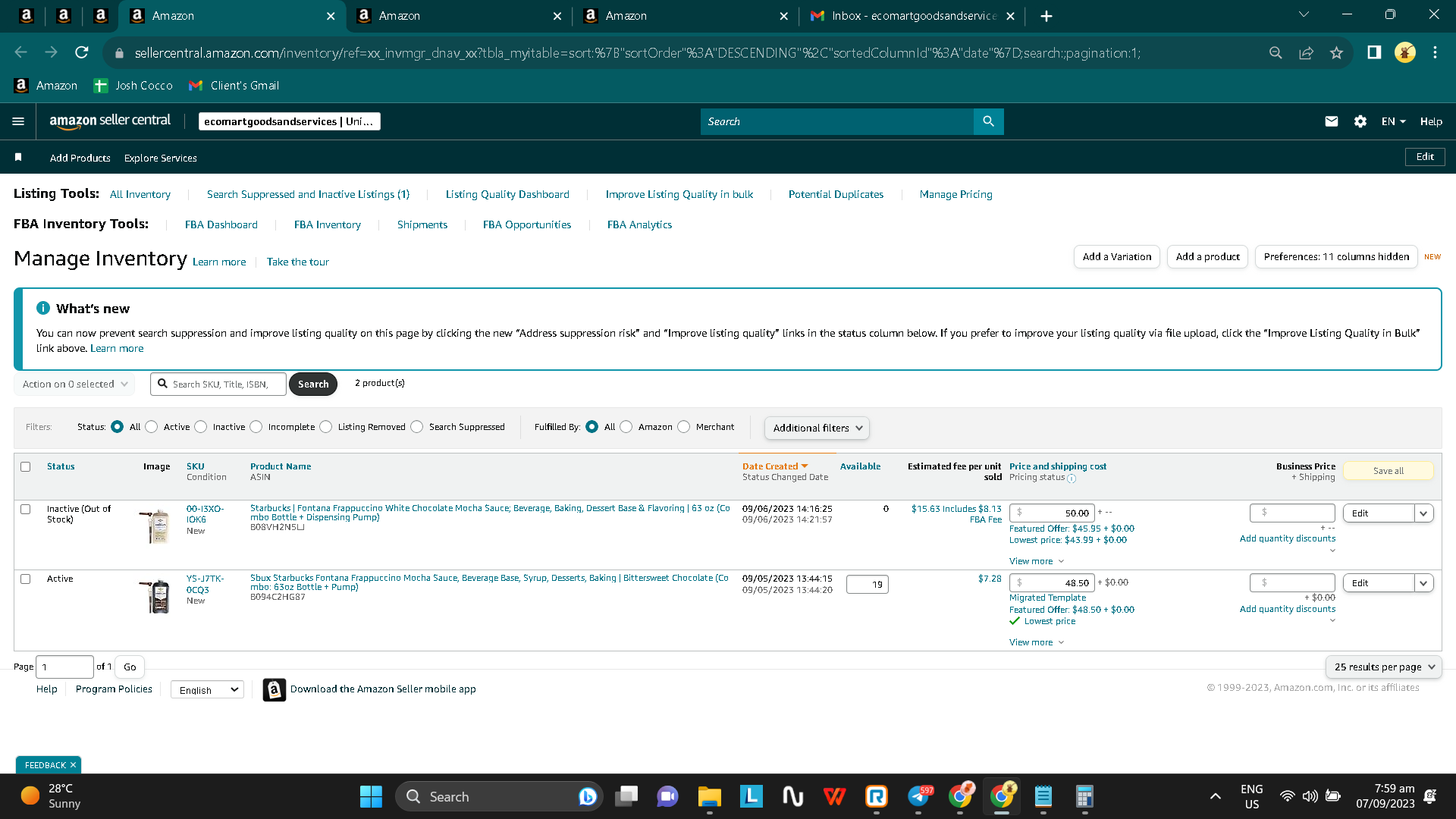Filter Fulfilled By Merchant radio
The width and height of the screenshot is (1456, 819).
coord(684,427)
